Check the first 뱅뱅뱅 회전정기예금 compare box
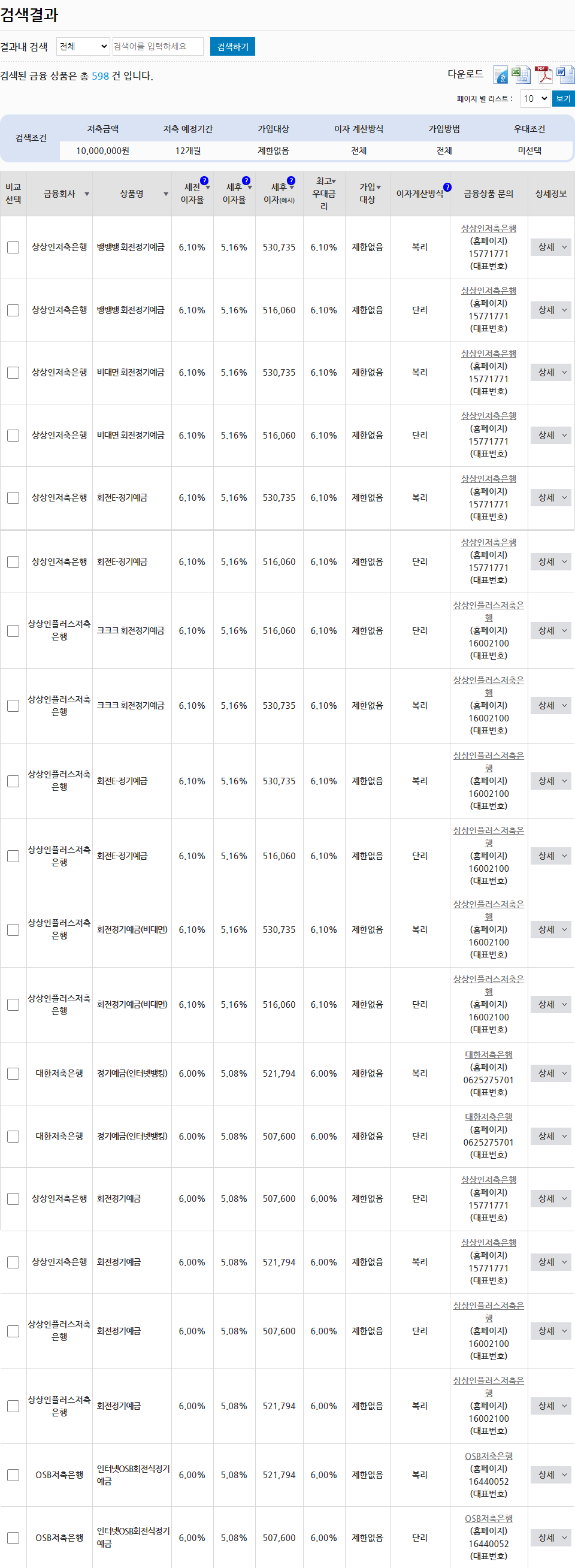 [x=13, y=247]
